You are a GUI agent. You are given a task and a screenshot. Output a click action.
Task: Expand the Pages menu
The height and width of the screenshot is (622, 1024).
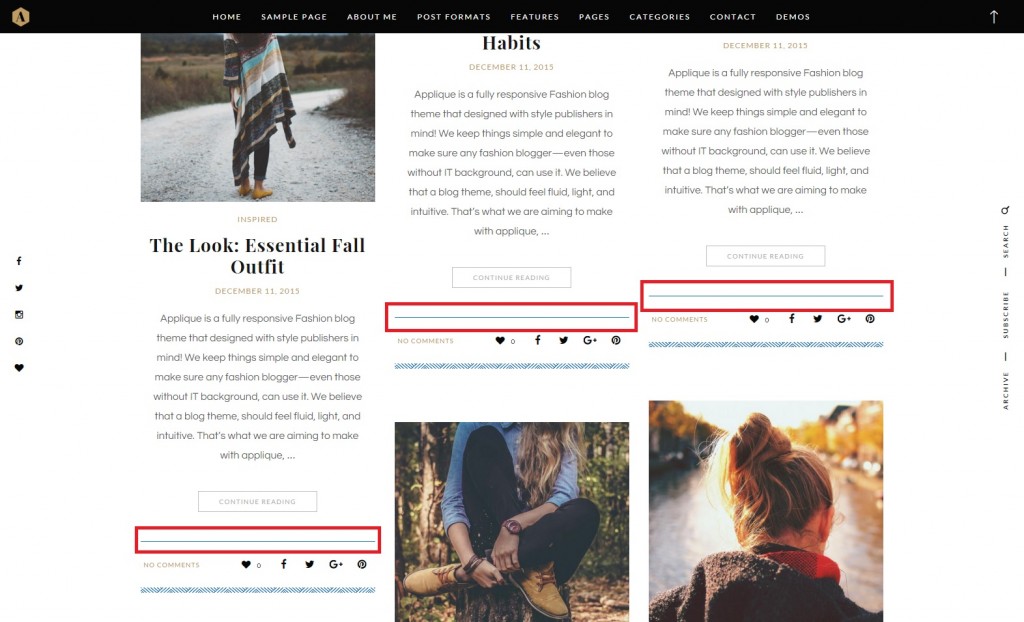coord(594,17)
